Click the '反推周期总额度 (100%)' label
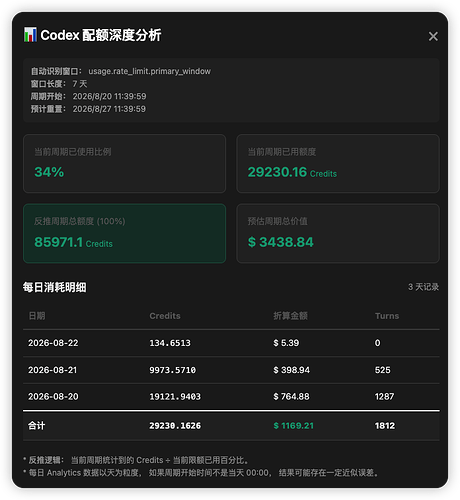This screenshot has width=460, height=500. coord(80,221)
